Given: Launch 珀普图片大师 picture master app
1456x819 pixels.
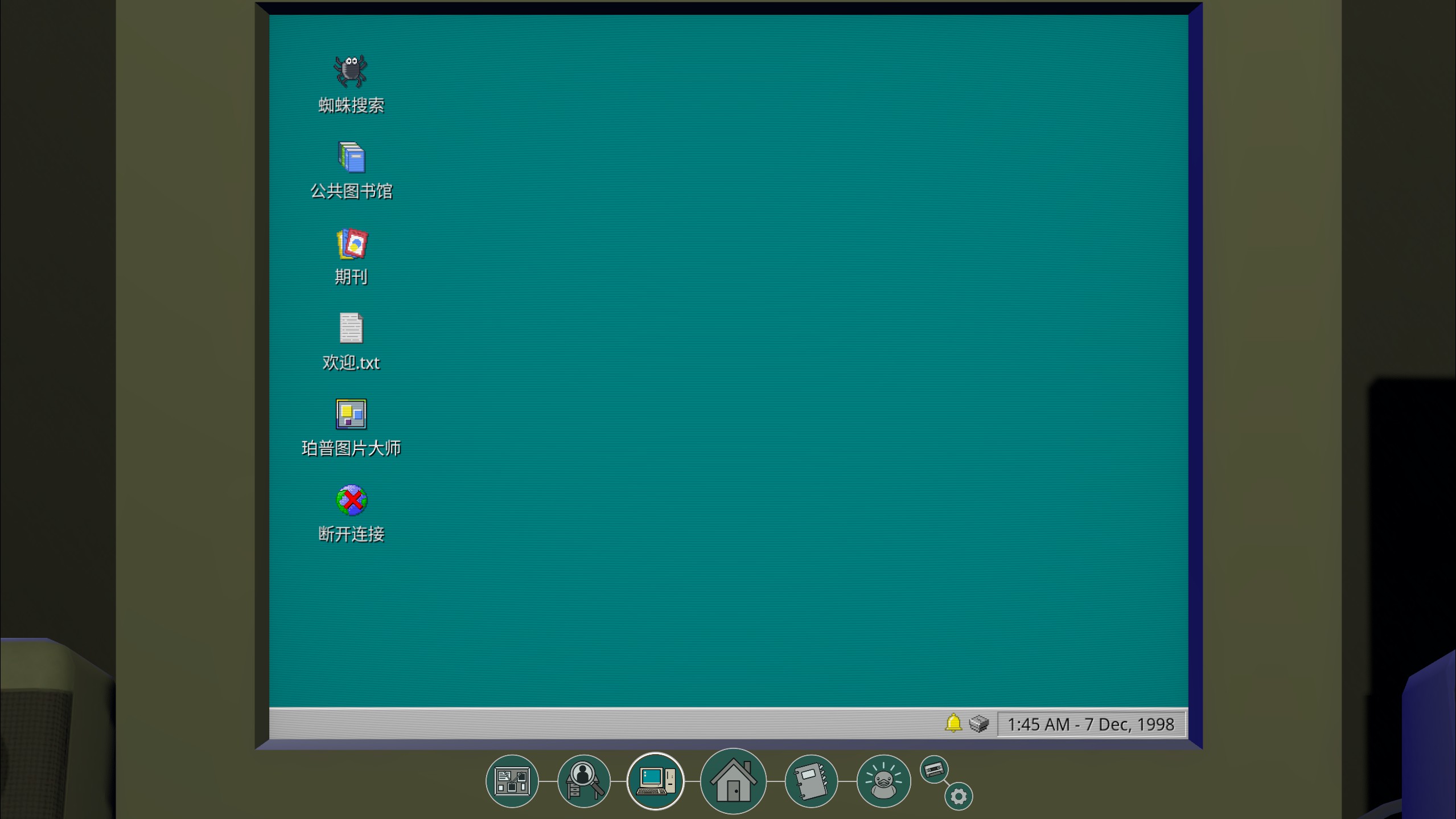Looking at the screenshot, I should click(351, 414).
